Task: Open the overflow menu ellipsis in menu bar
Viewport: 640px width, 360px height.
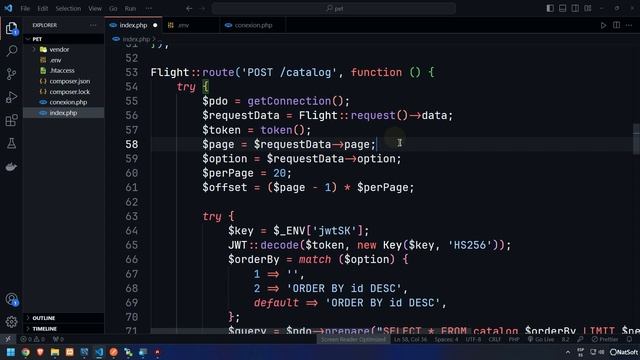Action: (x=149, y=8)
